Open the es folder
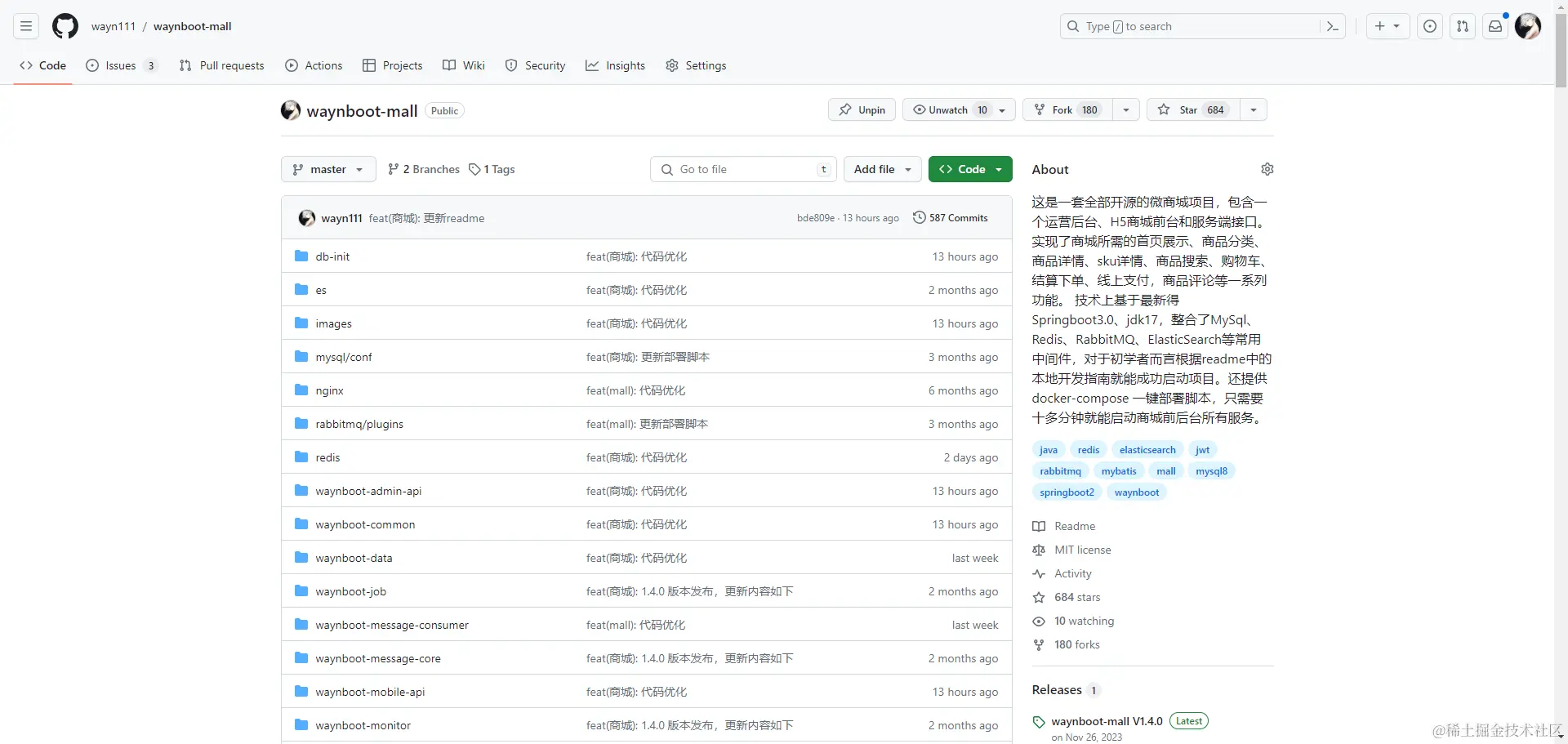 [321, 290]
